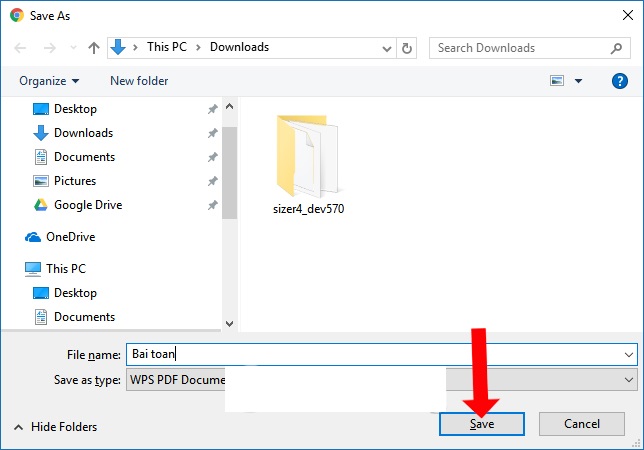Open the Save as type combo box
644x450 pixels.
[382, 379]
